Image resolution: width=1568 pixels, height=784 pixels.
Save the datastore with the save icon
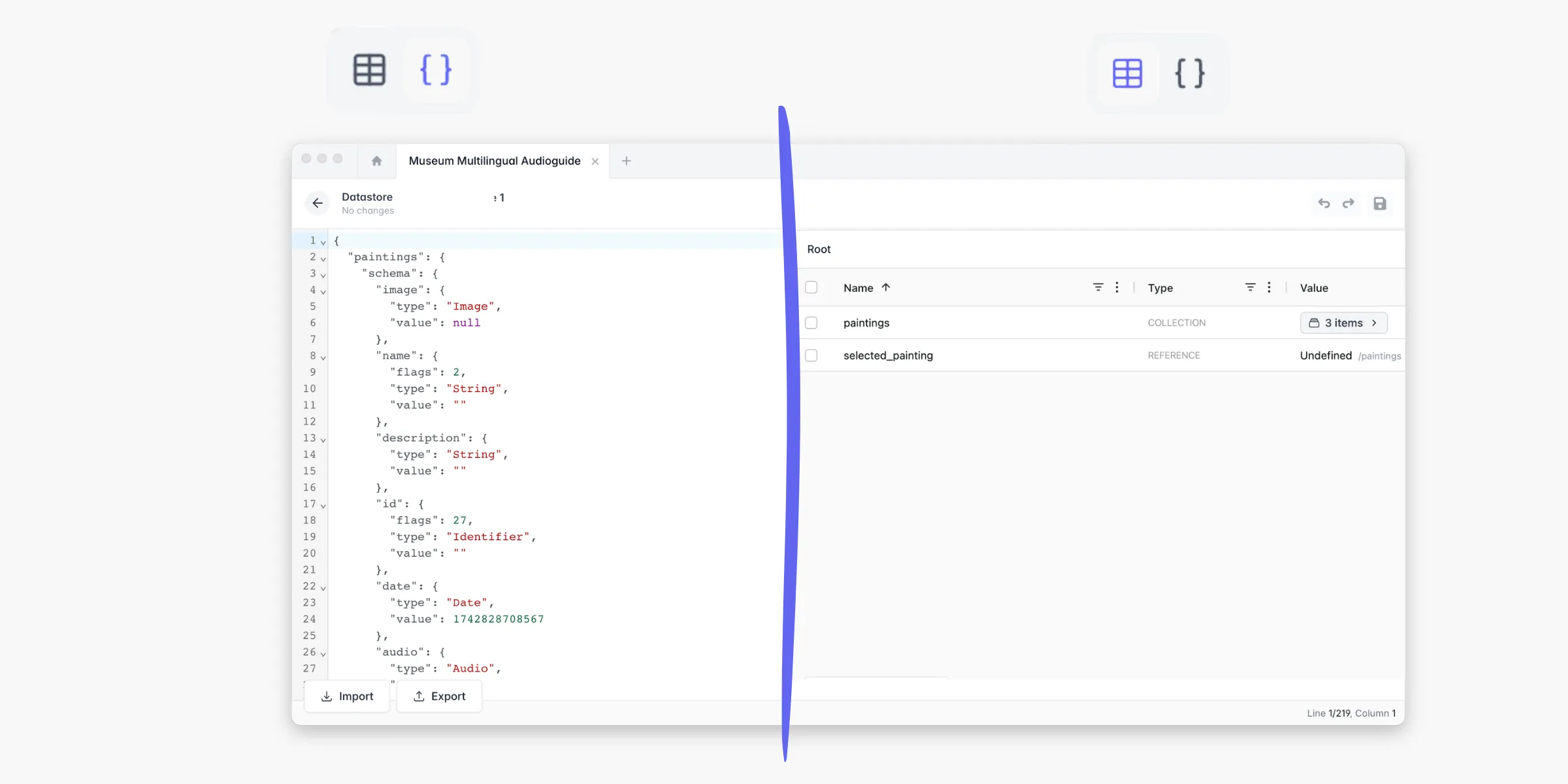(1380, 203)
